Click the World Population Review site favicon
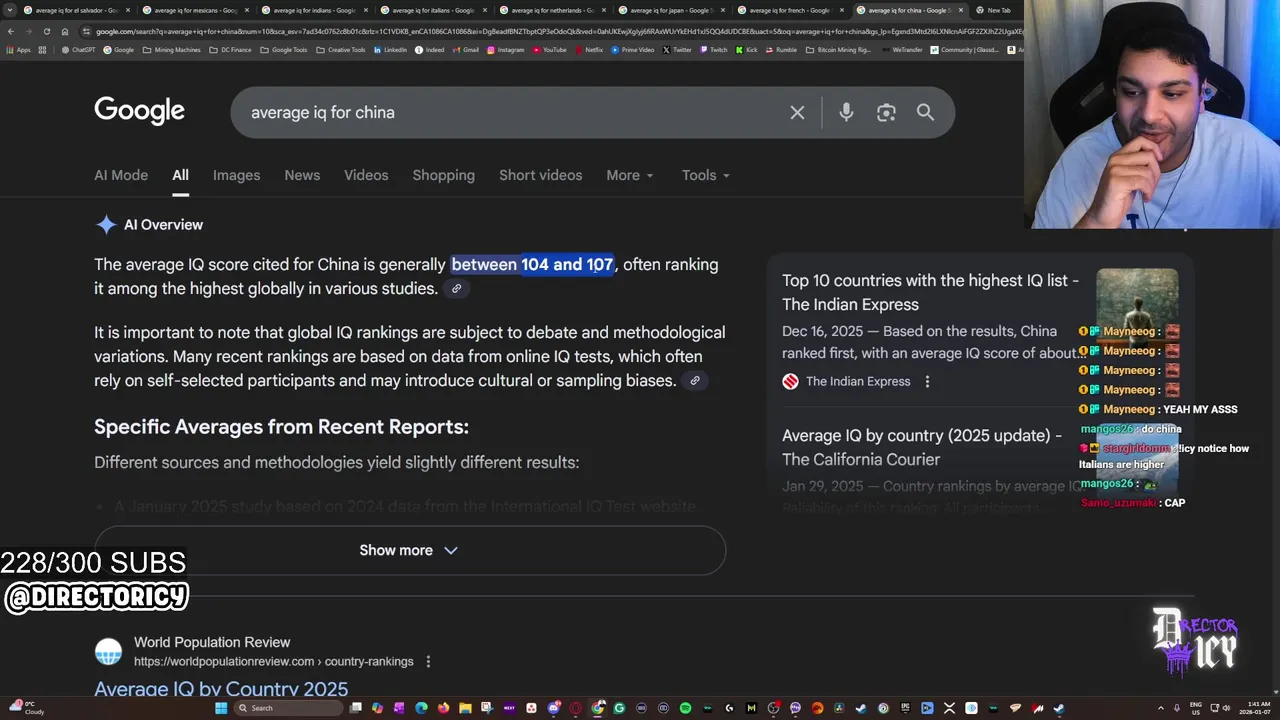The image size is (1280, 720). 108,651
